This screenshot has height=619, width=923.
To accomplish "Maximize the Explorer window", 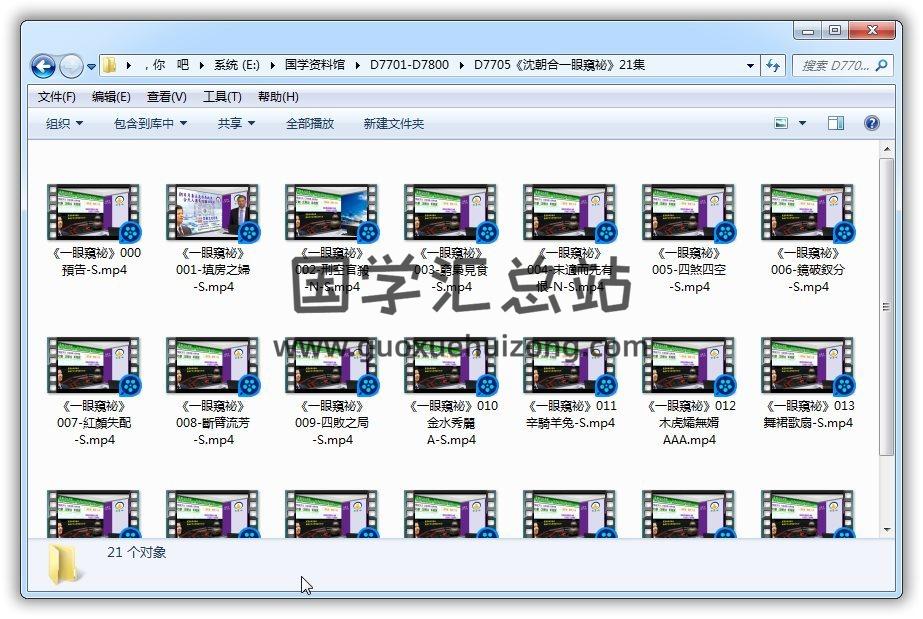I will pyautogui.click(x=835, y=31).
